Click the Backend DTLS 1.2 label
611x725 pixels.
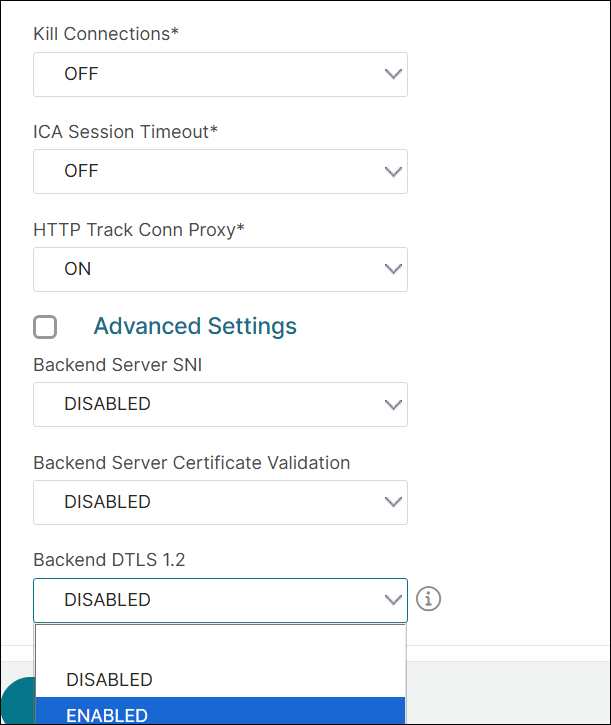point(109,560)
